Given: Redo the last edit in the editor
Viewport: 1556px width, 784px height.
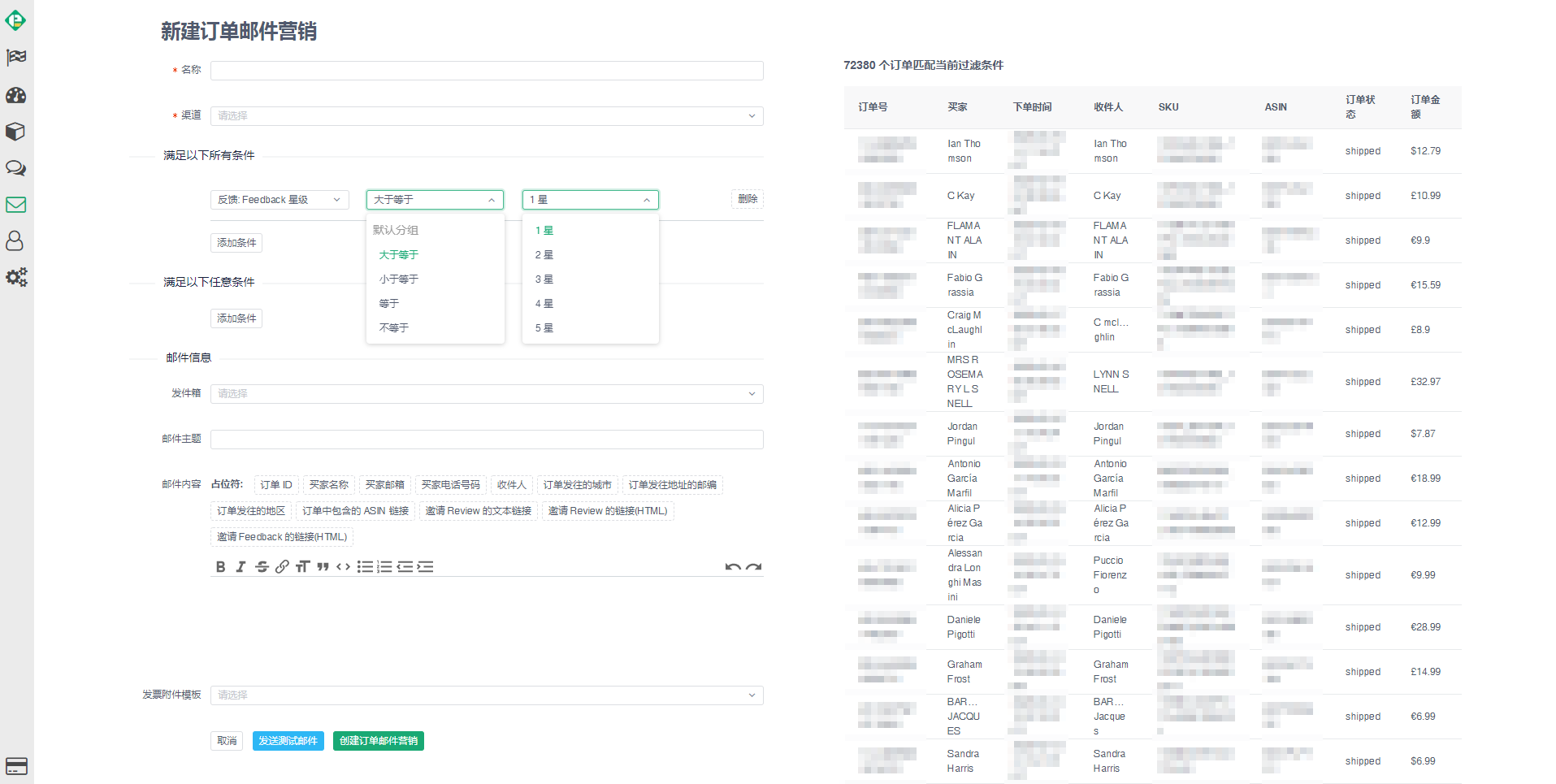Looking at the screenshot, I should [x=754, y=567].
